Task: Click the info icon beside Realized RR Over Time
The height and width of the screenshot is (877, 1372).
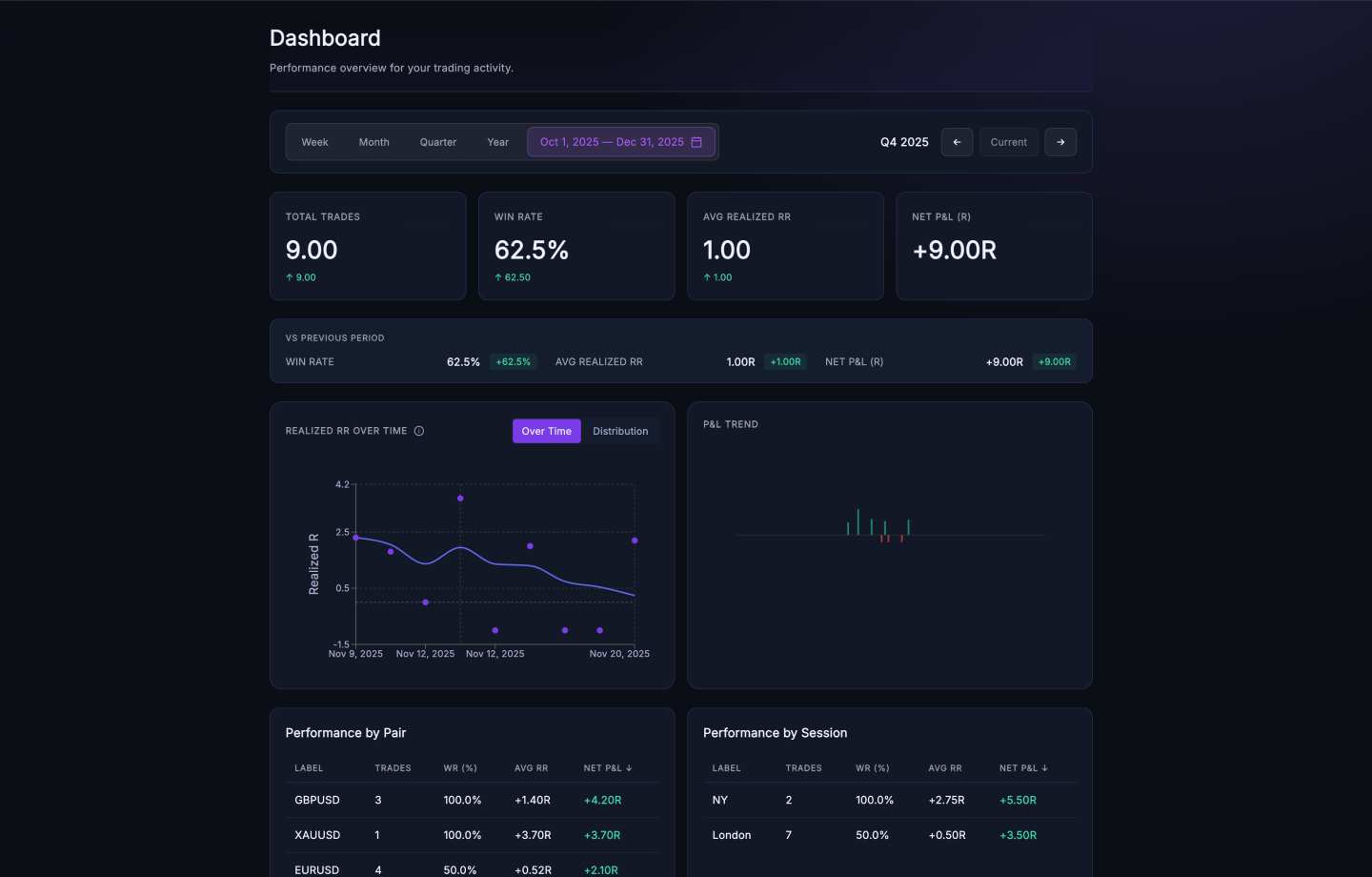Action: point(418,430)
